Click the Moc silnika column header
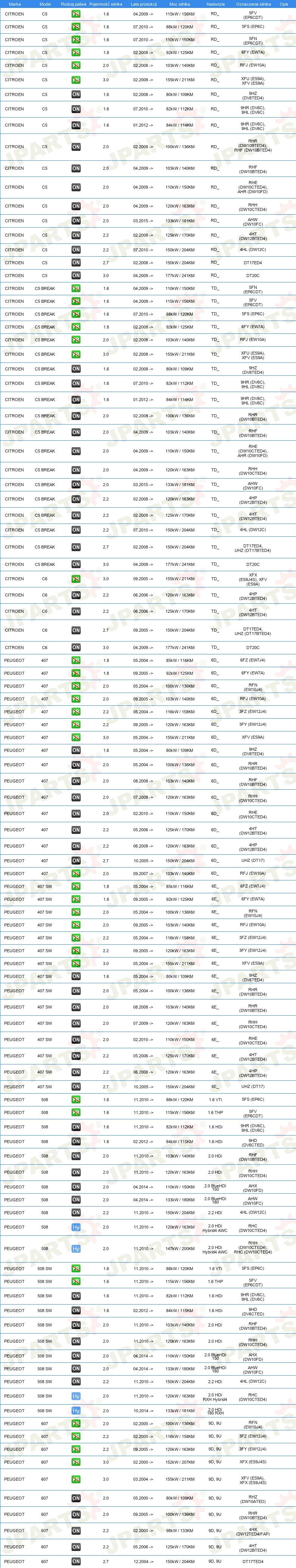Viewport: 296px width, 1568px height. tap(180, 4)
